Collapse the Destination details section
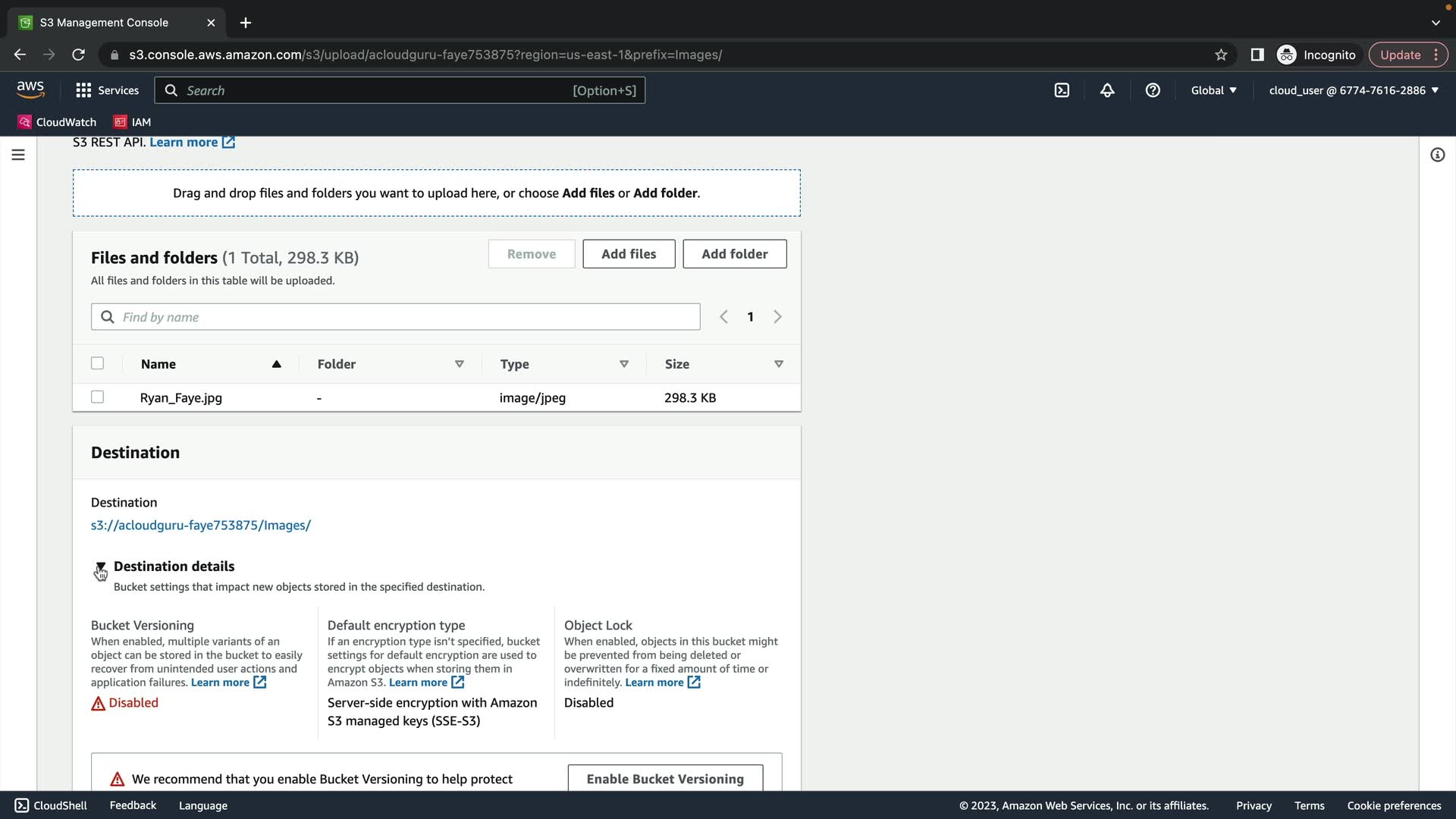Screen dimensions: 1456x819 (x=100, y=566)
